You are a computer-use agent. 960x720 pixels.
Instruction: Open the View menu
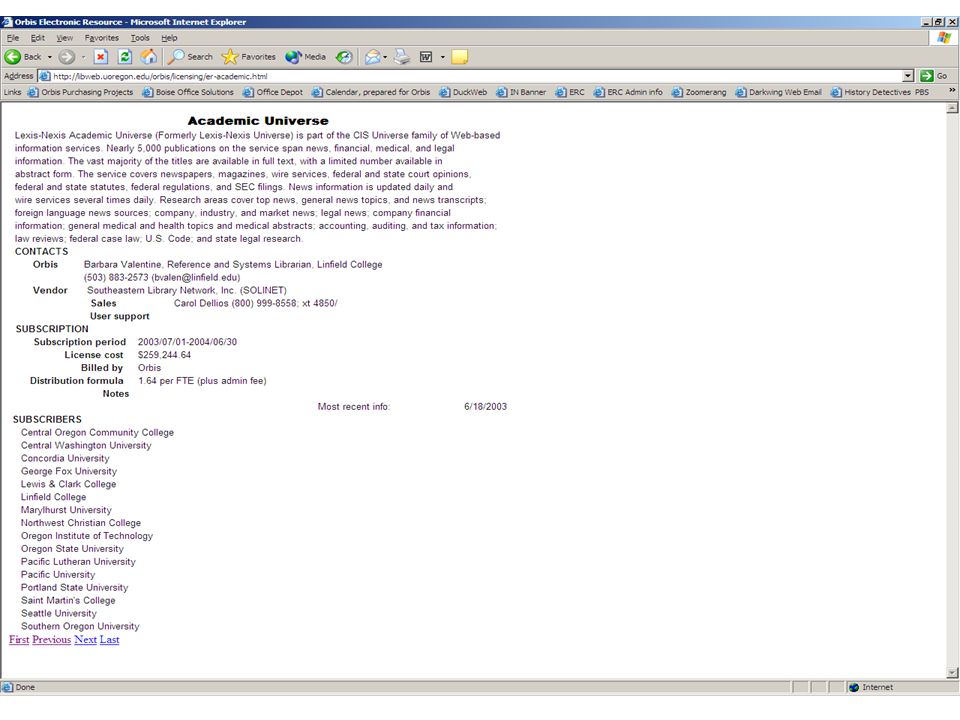point(65,38)
